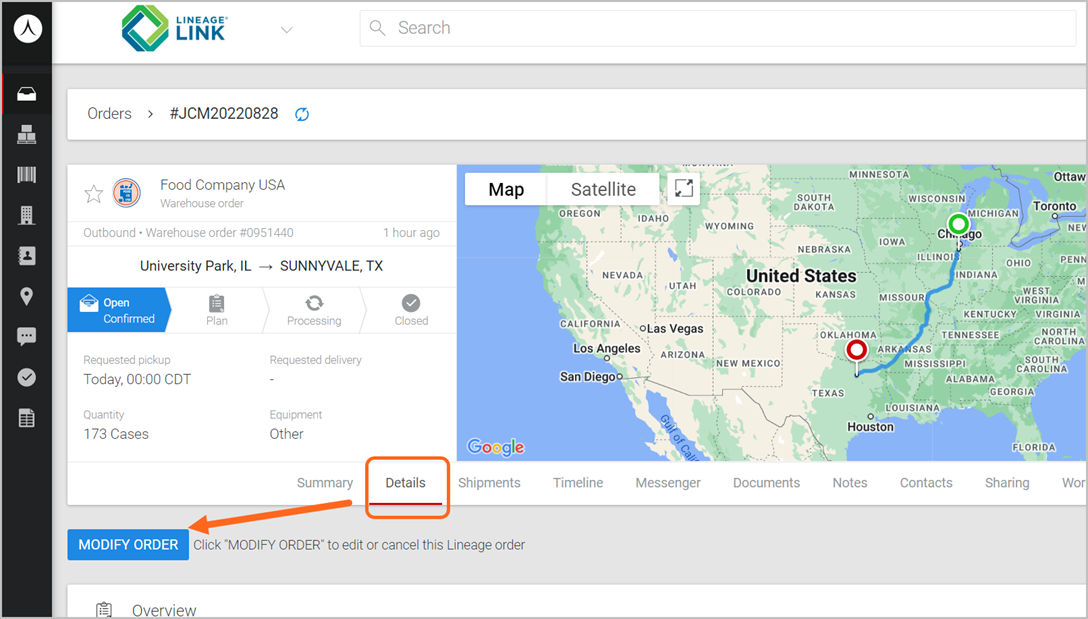Switch map to Satellite view
Viewport: 1088px width, 619px height.
tap(603, 189)
